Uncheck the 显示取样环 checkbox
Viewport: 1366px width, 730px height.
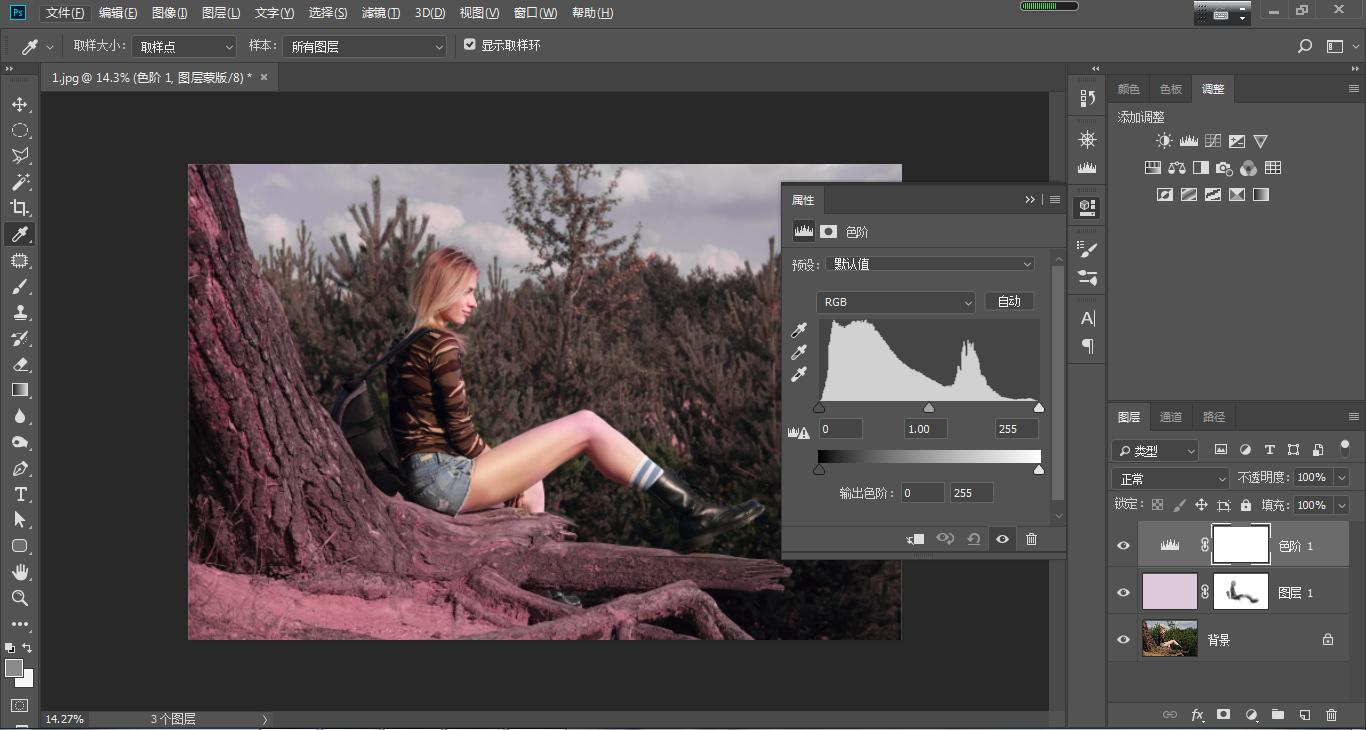pyautogui.click(x=469, y=45)
